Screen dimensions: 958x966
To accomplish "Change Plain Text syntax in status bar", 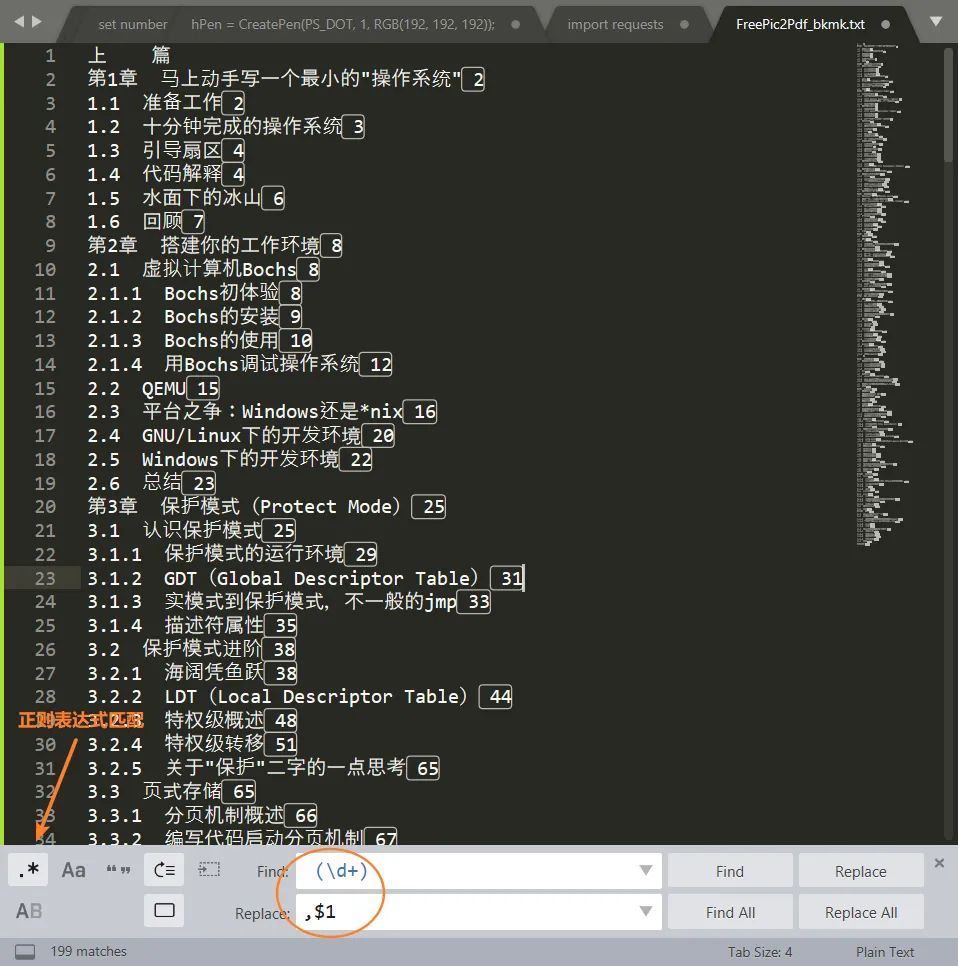I will click(x=885, y=952).
